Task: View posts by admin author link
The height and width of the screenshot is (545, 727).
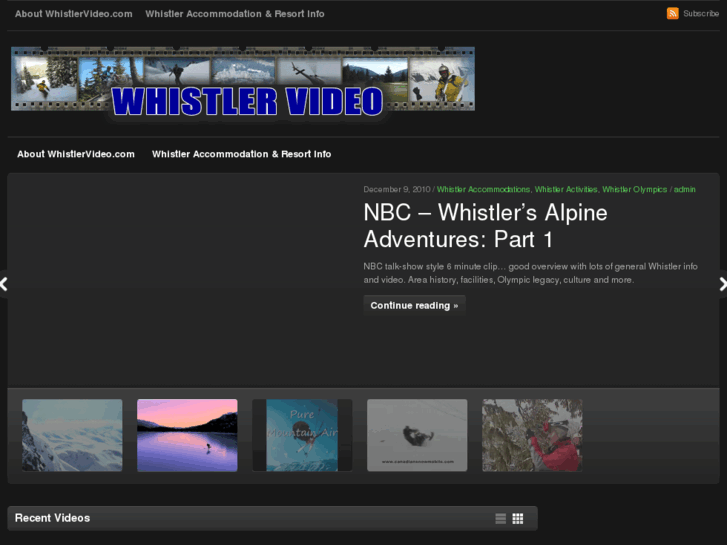Action: 684,189
